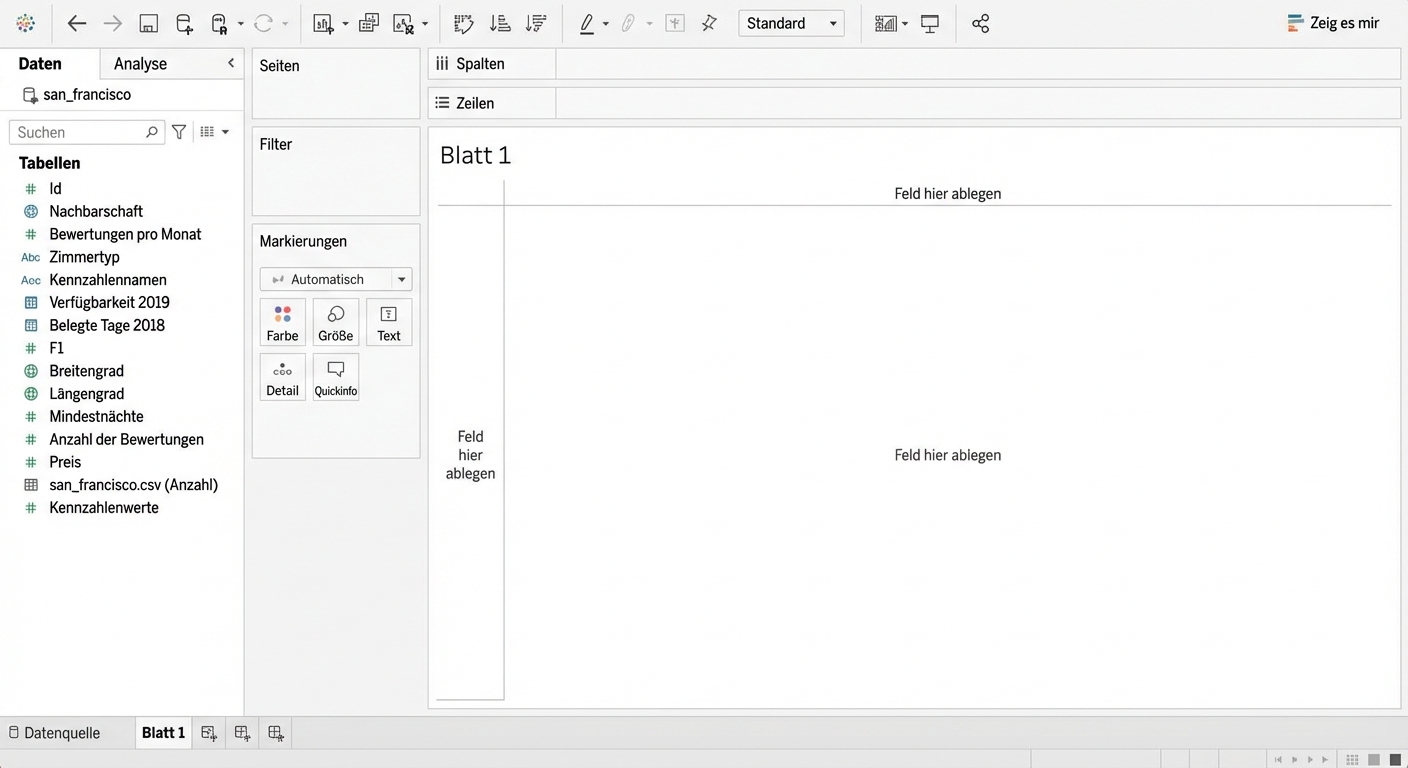Image resolution: width=1408 pixels, height=768 pixels.
Task: Swap rows and columns using toolbar icon
Action: click(463, 24)
